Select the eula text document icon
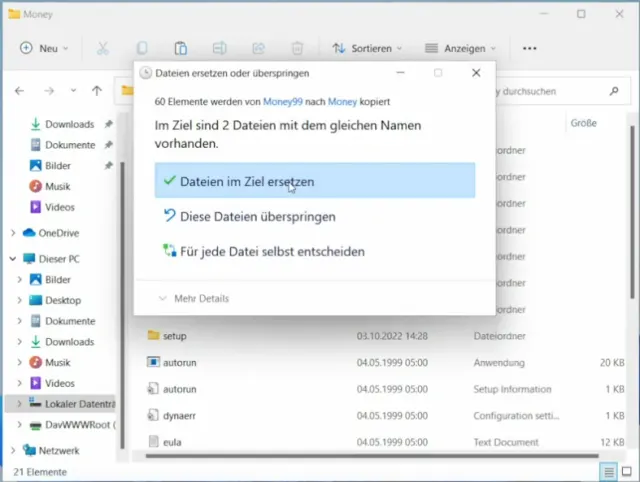 [x=154, y=441]
